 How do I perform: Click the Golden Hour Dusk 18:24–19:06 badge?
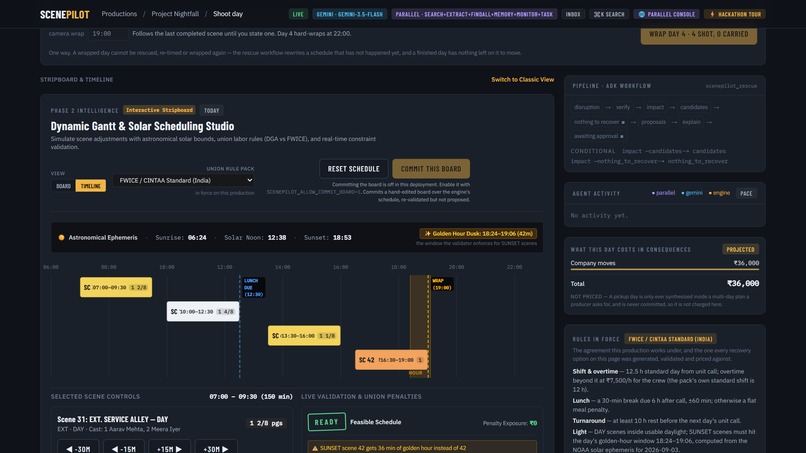point(478,233)
